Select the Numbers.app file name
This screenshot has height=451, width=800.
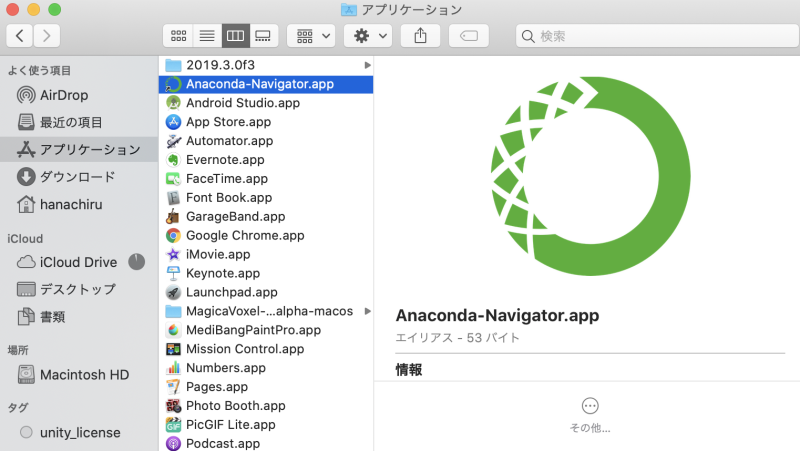click(x=226, y=368)
